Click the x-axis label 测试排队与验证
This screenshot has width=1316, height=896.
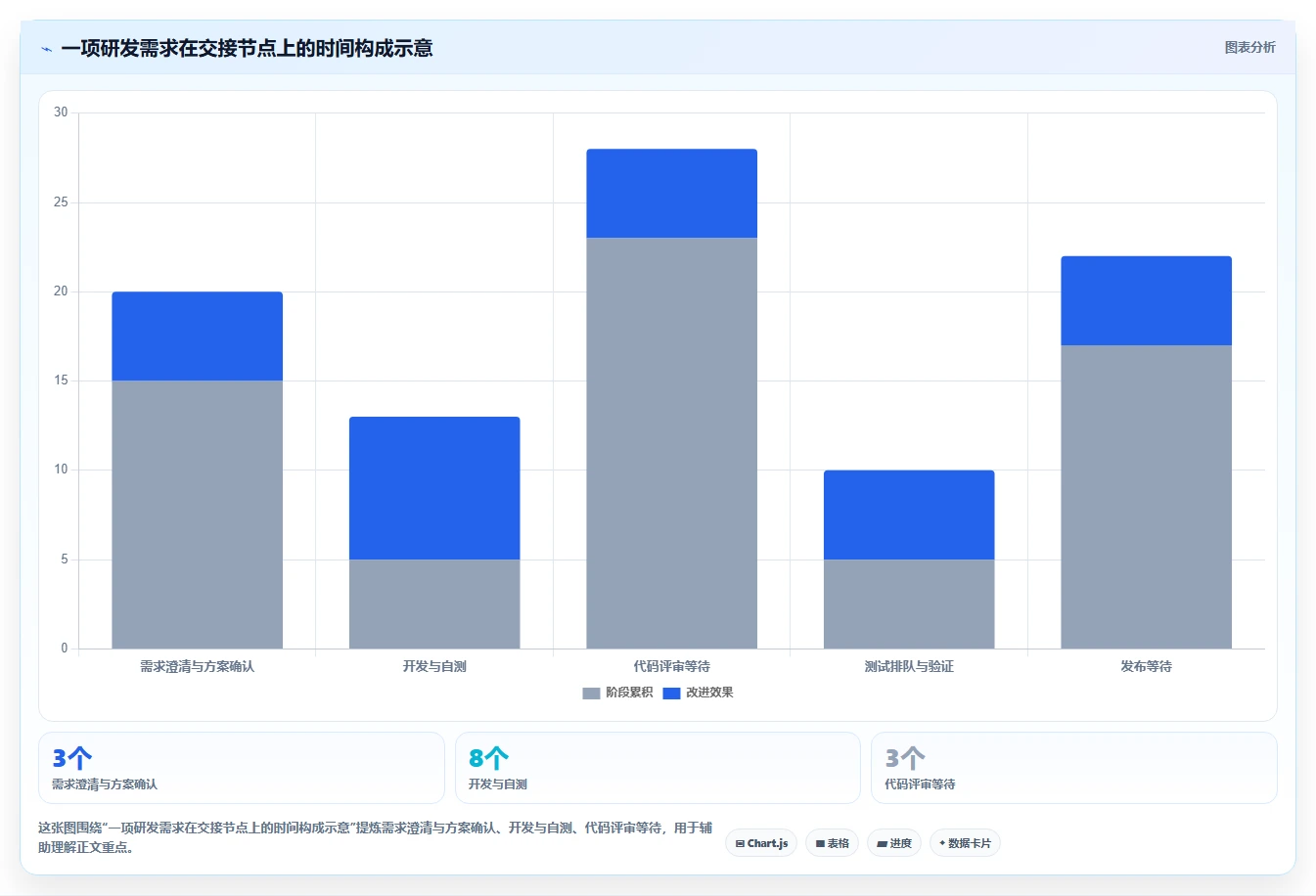point(909,666)
